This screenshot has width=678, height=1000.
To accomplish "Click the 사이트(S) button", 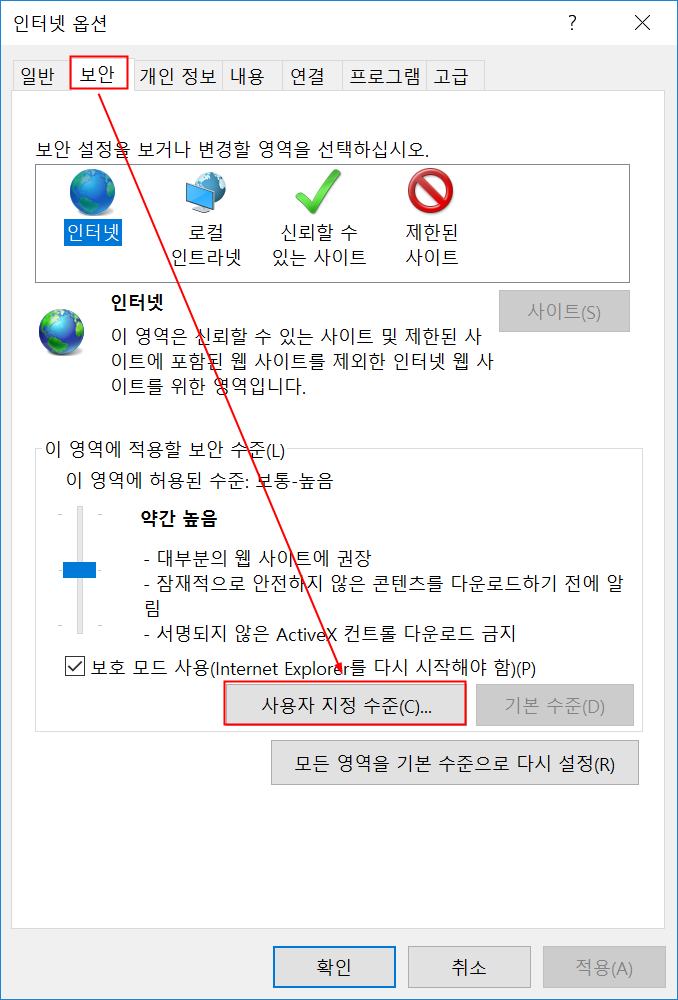I will click(564, 311).
